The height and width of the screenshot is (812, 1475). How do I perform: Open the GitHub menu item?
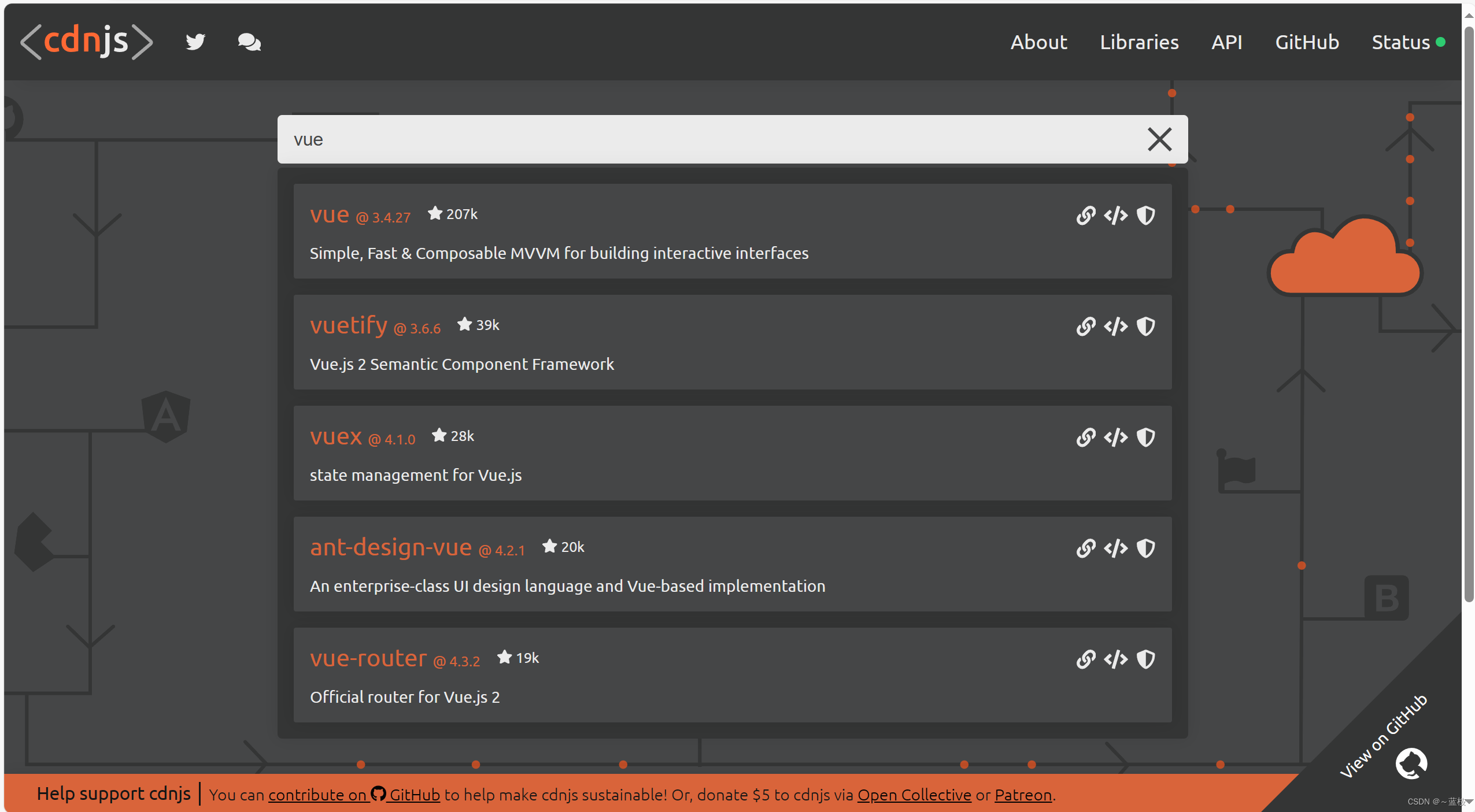(1307, 42)
